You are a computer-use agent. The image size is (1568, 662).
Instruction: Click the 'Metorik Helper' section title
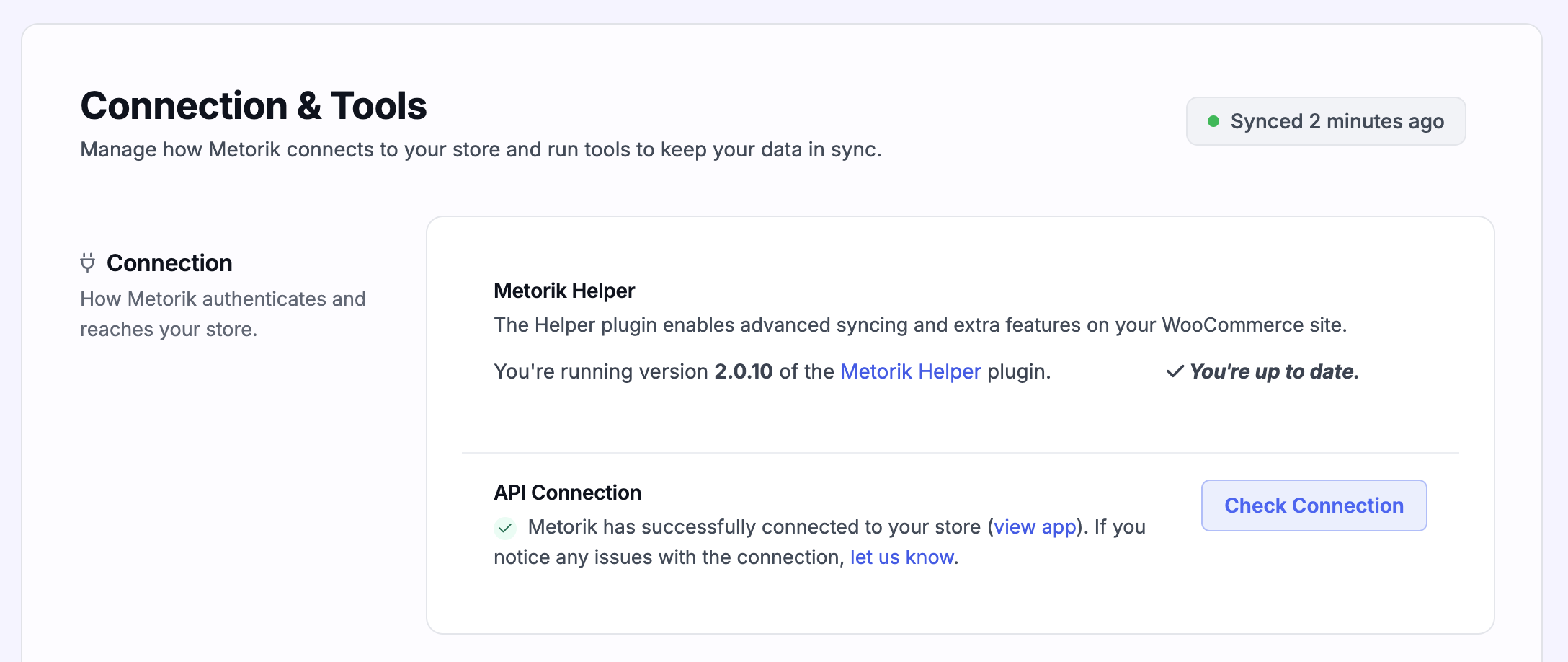click(564, 291)
